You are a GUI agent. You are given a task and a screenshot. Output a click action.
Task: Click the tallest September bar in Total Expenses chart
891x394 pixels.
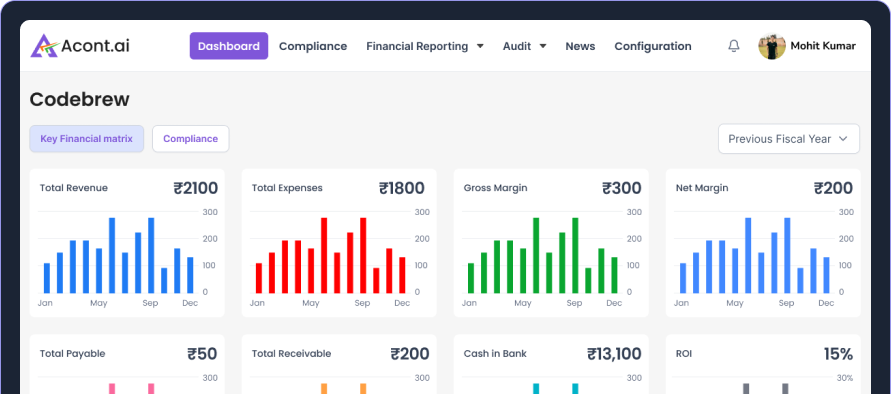pos(363,255)
